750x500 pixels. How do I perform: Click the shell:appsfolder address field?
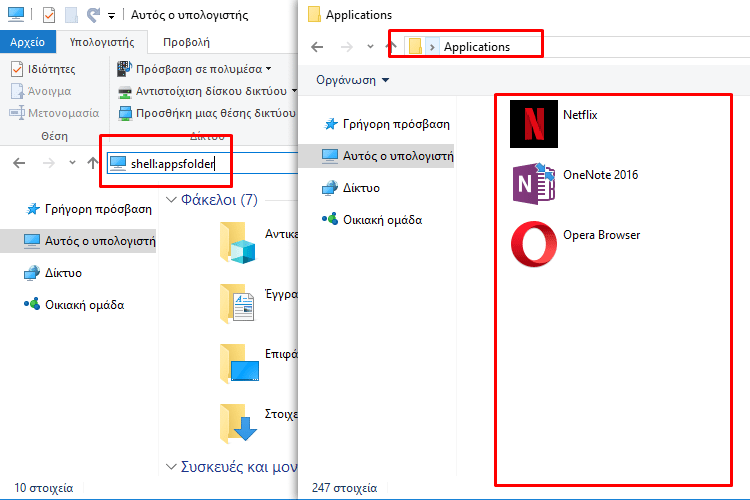(x=202, y=164)
